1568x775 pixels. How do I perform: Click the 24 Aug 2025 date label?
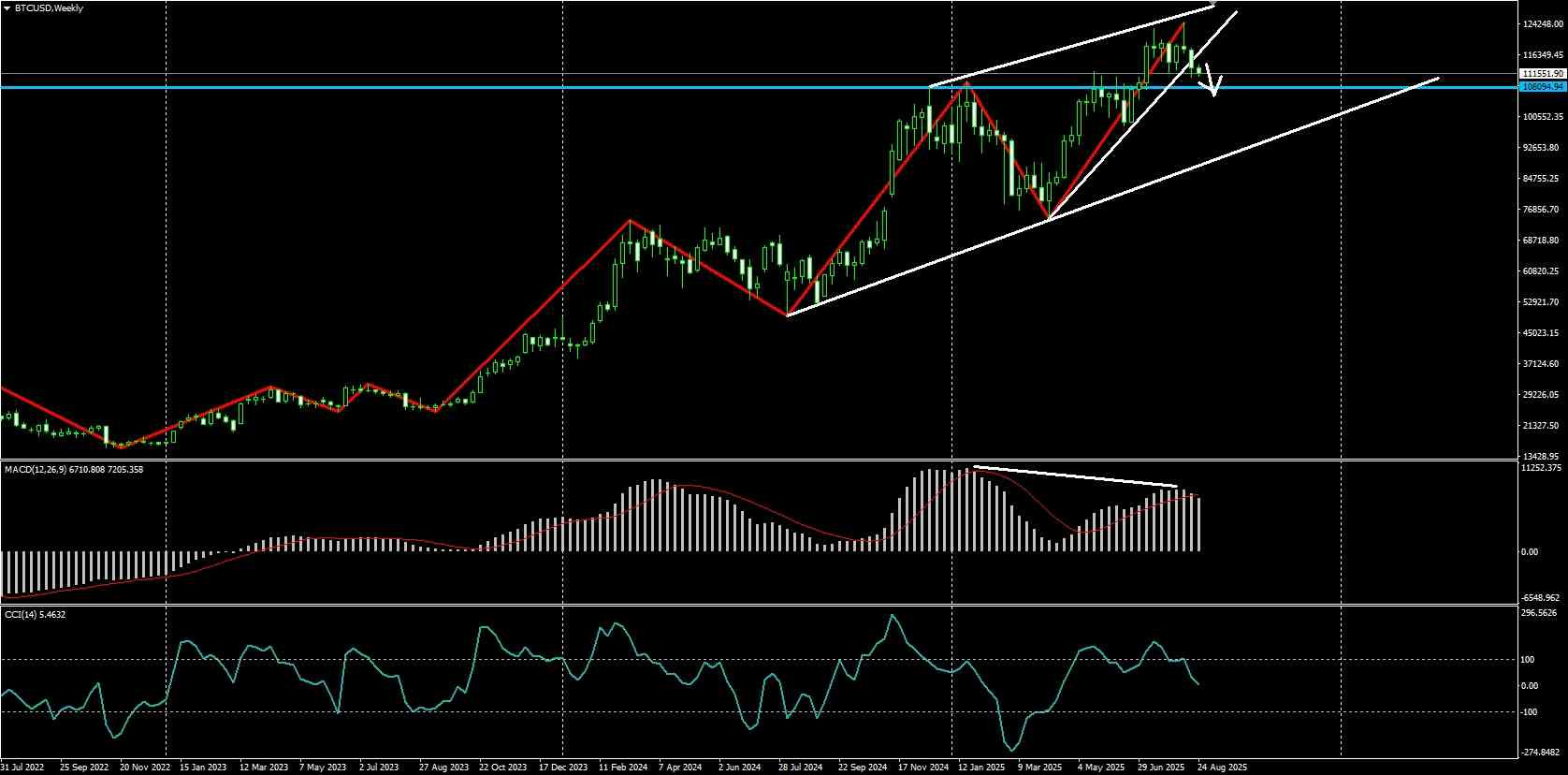pyautogui.click(x=1222, y=768)
